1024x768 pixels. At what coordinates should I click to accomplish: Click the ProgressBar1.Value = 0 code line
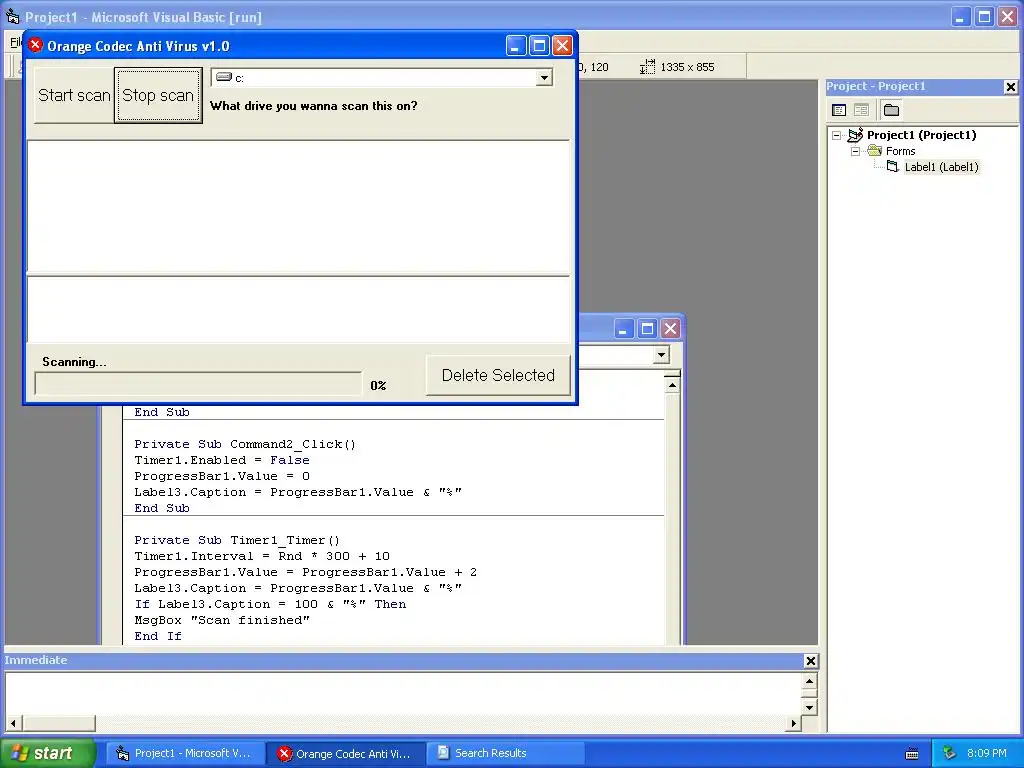(222, 476)
